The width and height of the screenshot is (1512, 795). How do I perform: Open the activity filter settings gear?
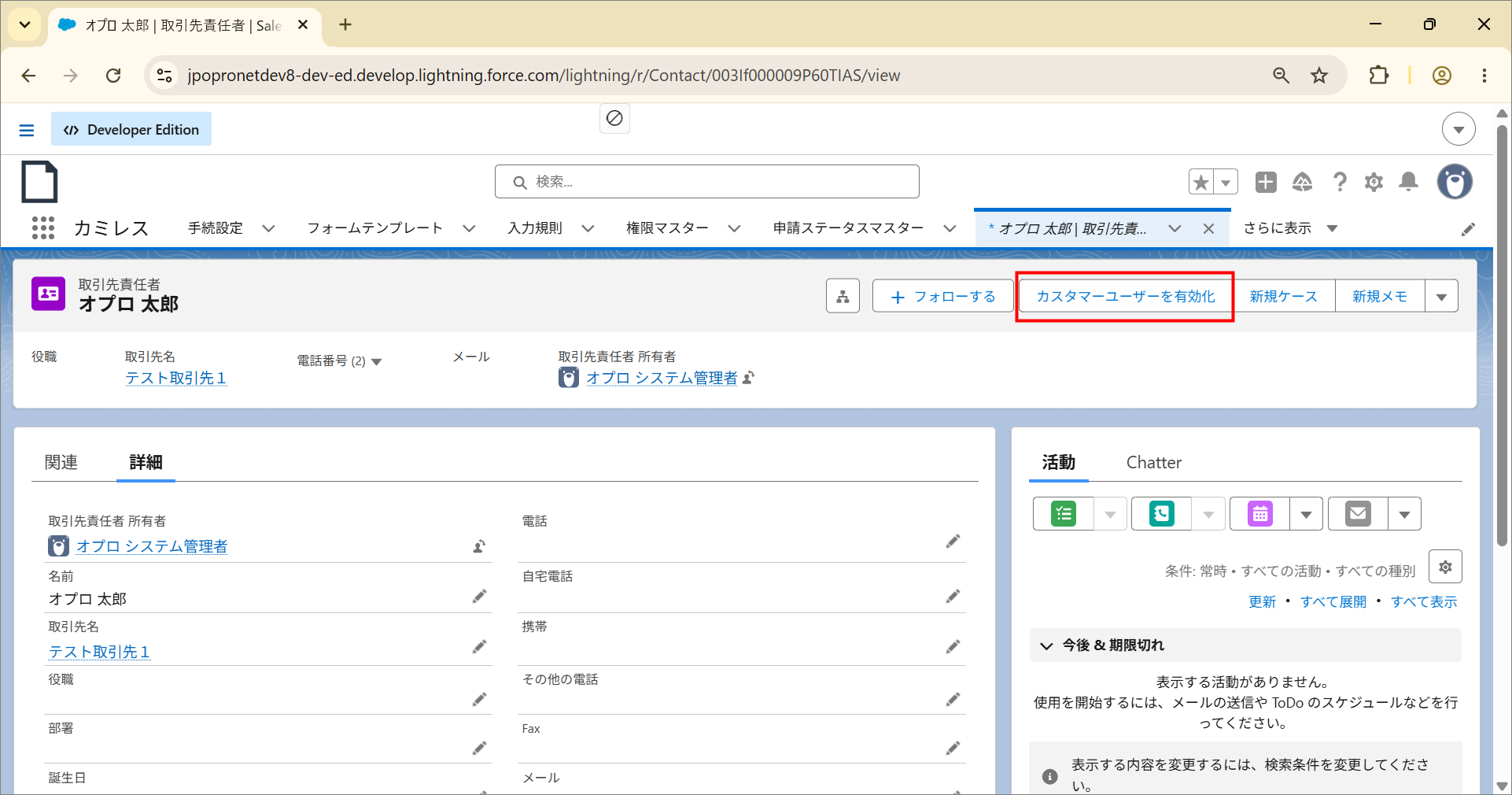1445,567
